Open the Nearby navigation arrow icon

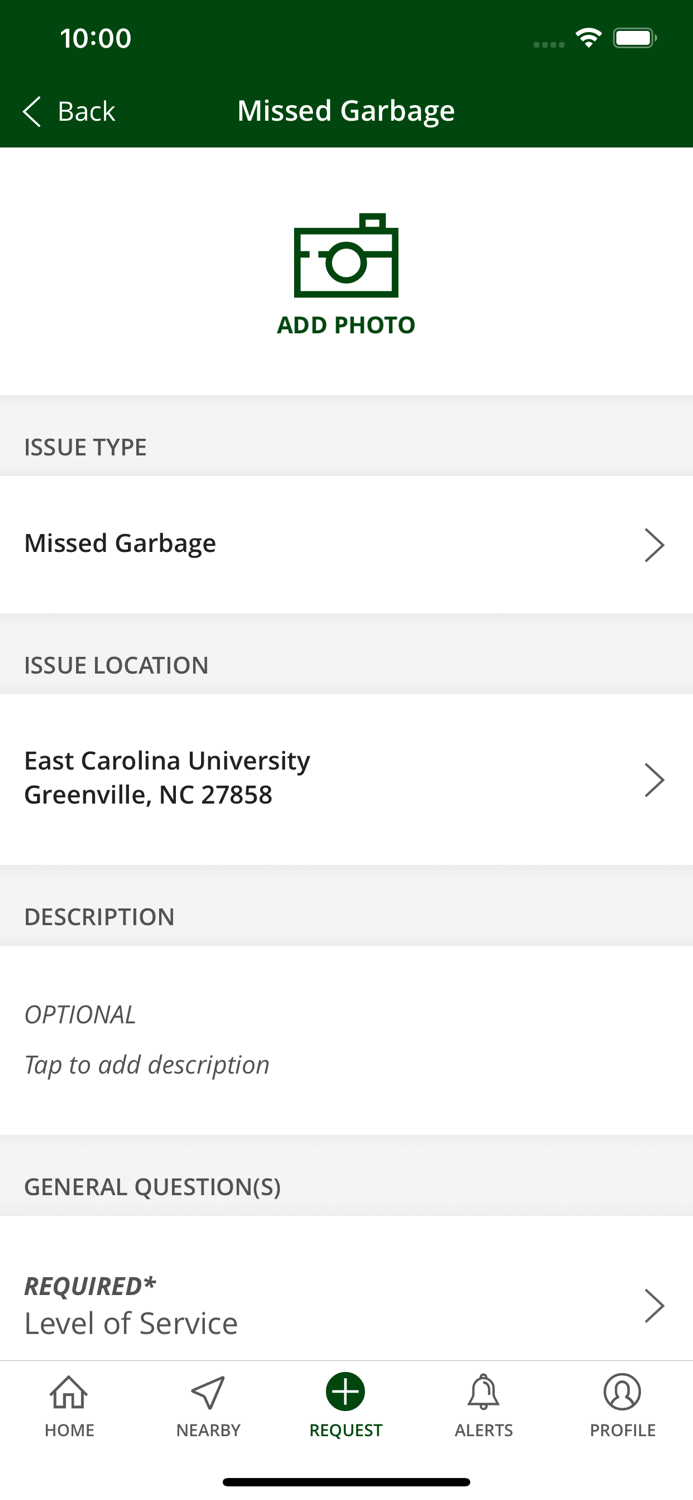point(208,1392)
